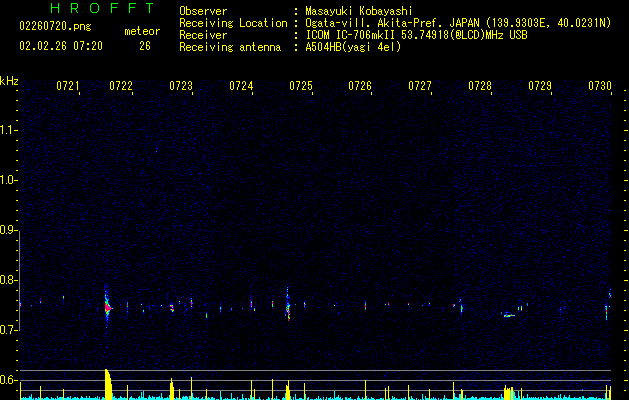Click the 0721 time marker
The height and width of the screenshot is (400, 629).
click(67, 86)
